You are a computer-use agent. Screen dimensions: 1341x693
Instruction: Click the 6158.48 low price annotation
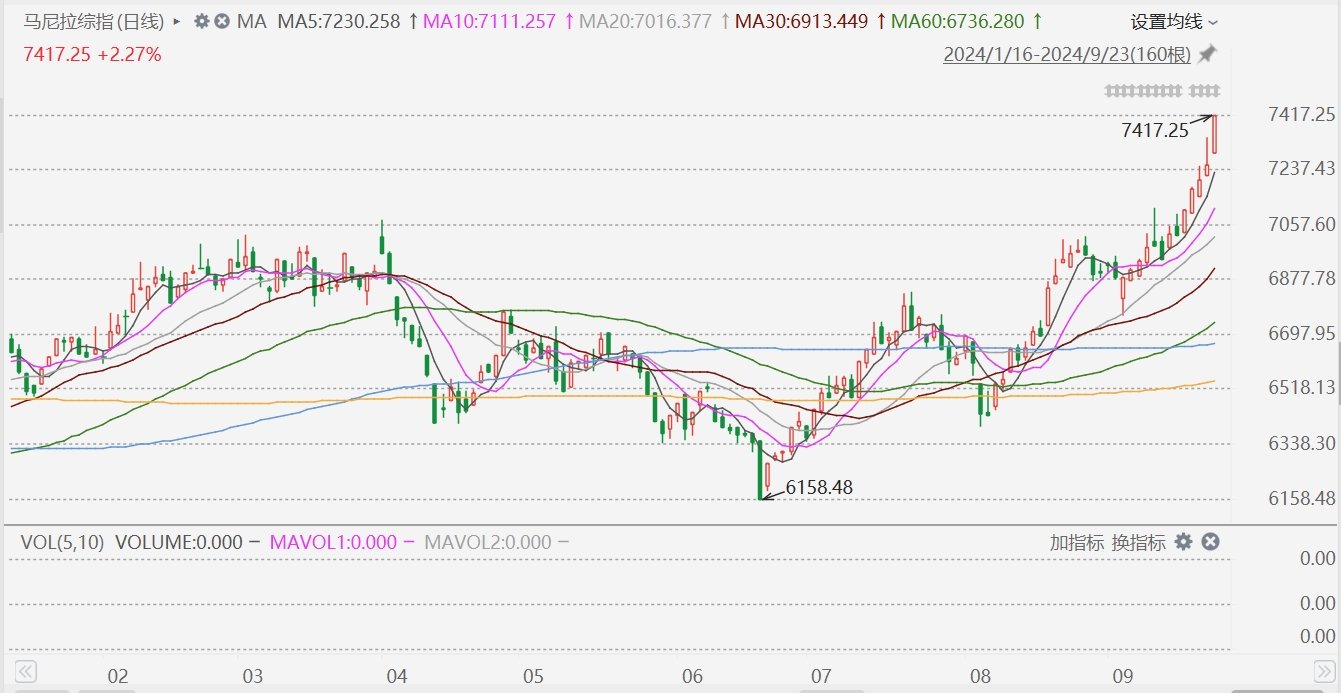point(819,488)
